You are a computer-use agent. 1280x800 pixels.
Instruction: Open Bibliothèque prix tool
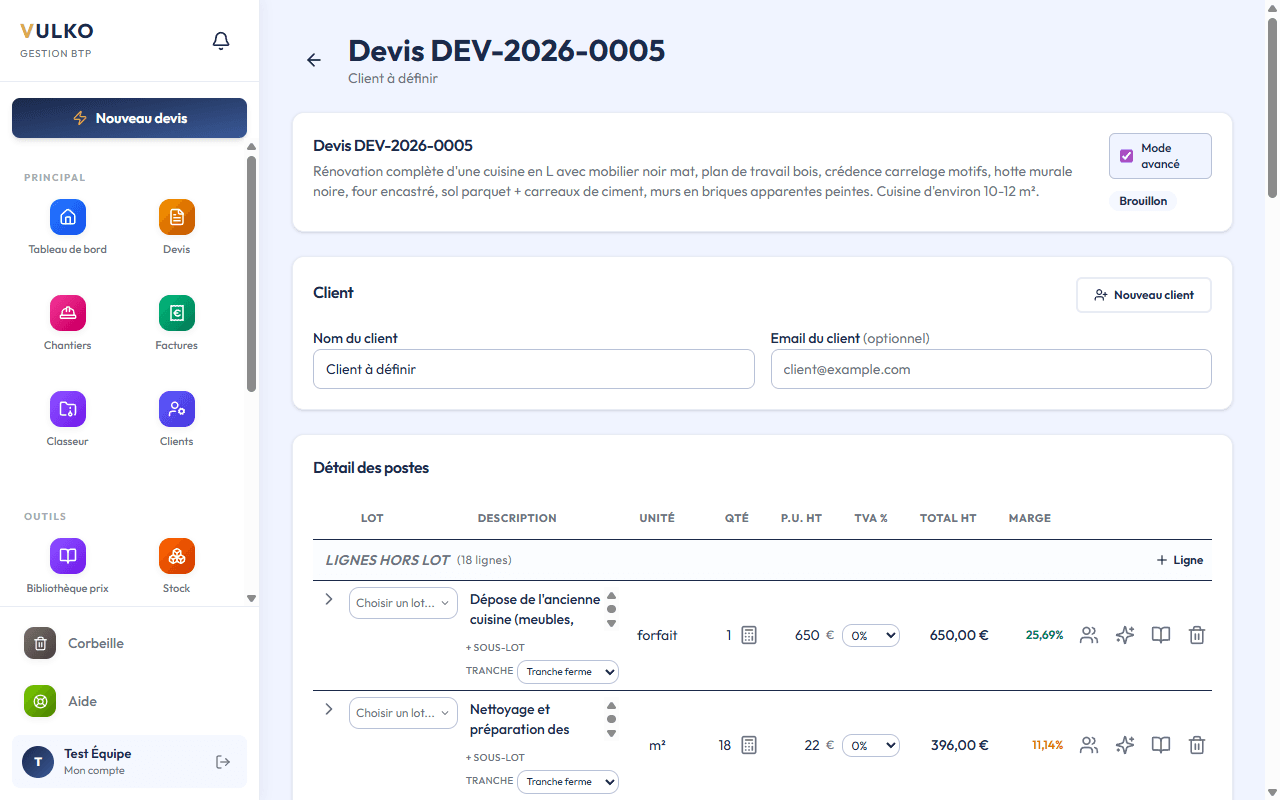click(x=68, y=566)
